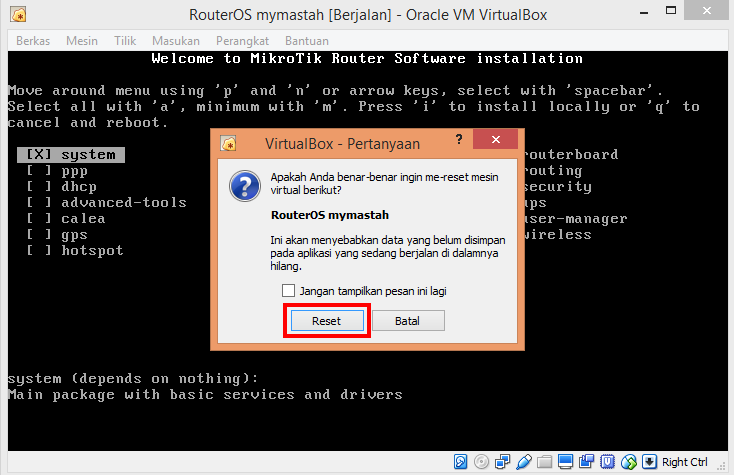Viewport: 734px width, 475px height.
Task: Click the window resize grip at bottom-right
Action: (x=723, y=466)
